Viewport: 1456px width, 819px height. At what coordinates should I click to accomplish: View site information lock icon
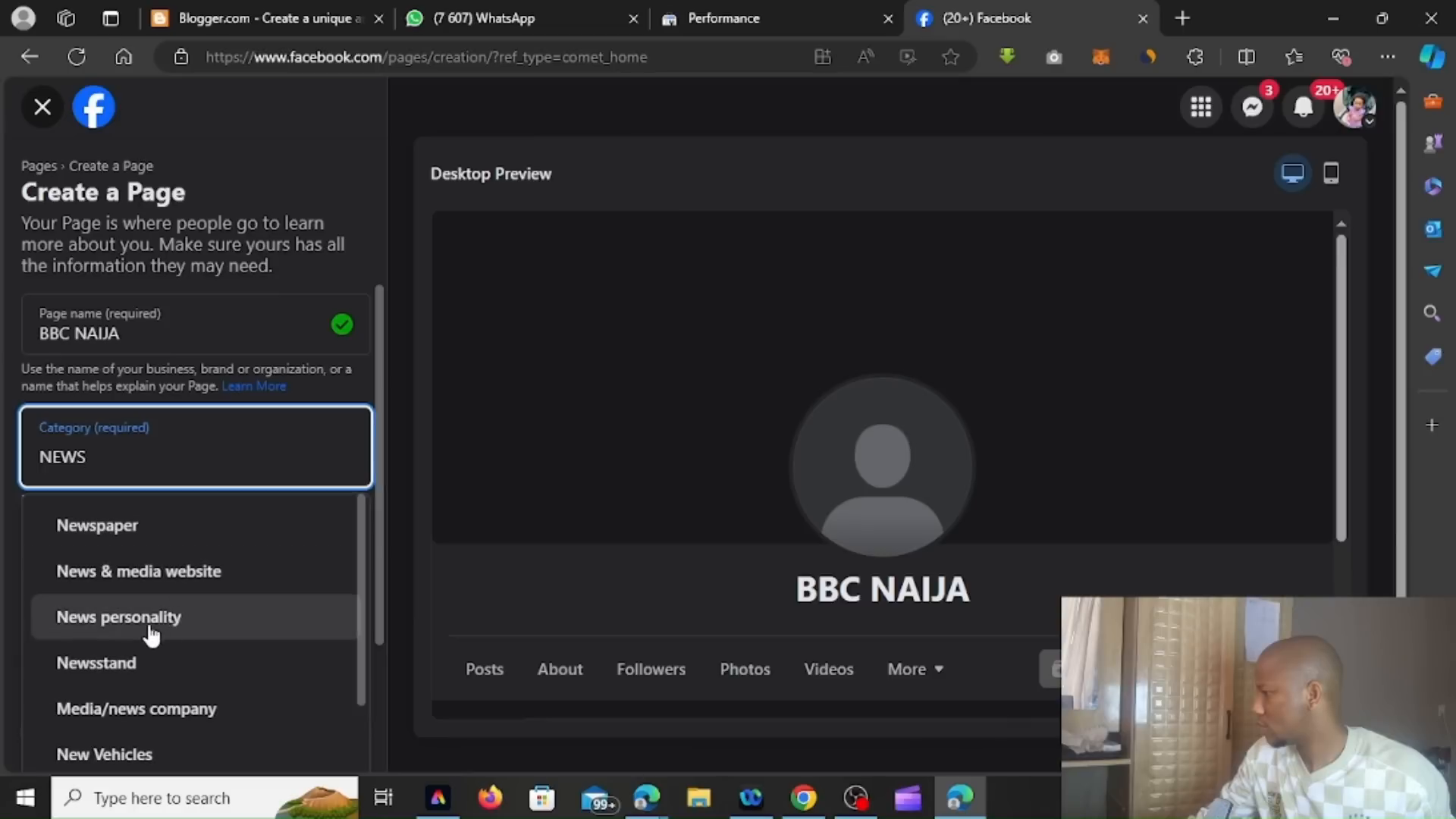tap(180, 57)
